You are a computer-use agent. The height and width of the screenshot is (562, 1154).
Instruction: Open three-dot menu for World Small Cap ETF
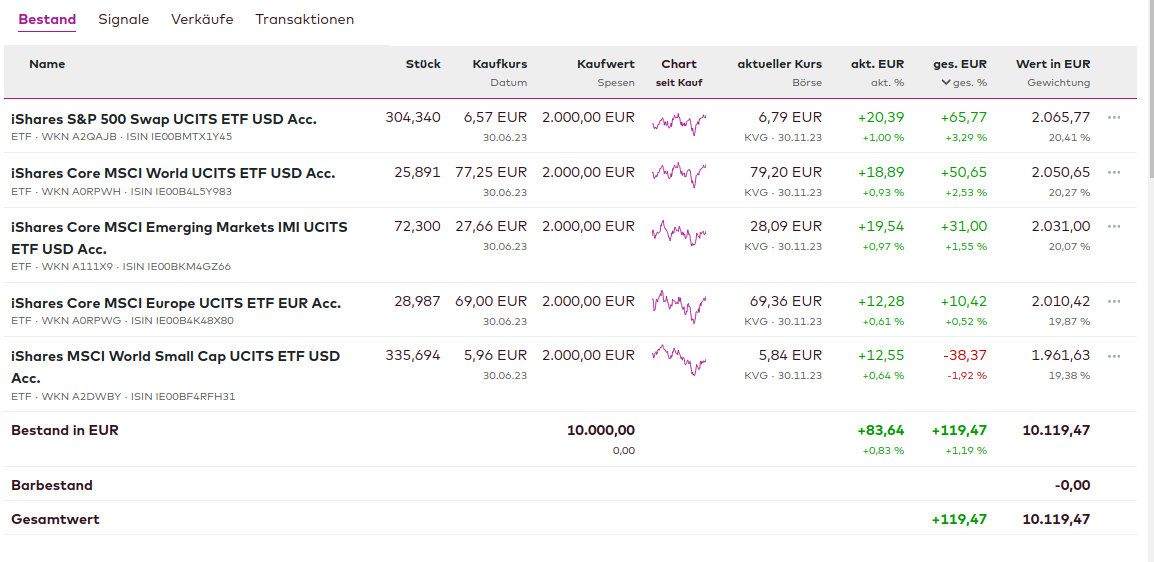coord(1114,355)
